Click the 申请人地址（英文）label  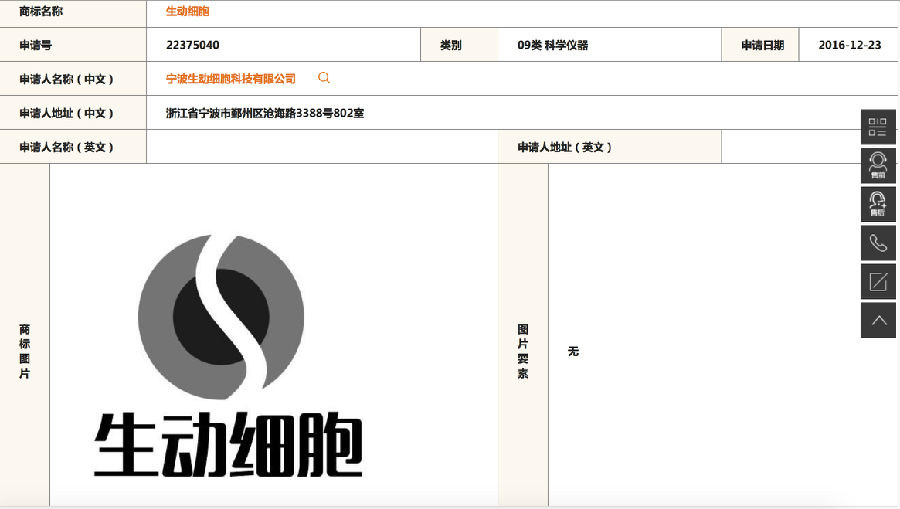(x=565, y=147)
